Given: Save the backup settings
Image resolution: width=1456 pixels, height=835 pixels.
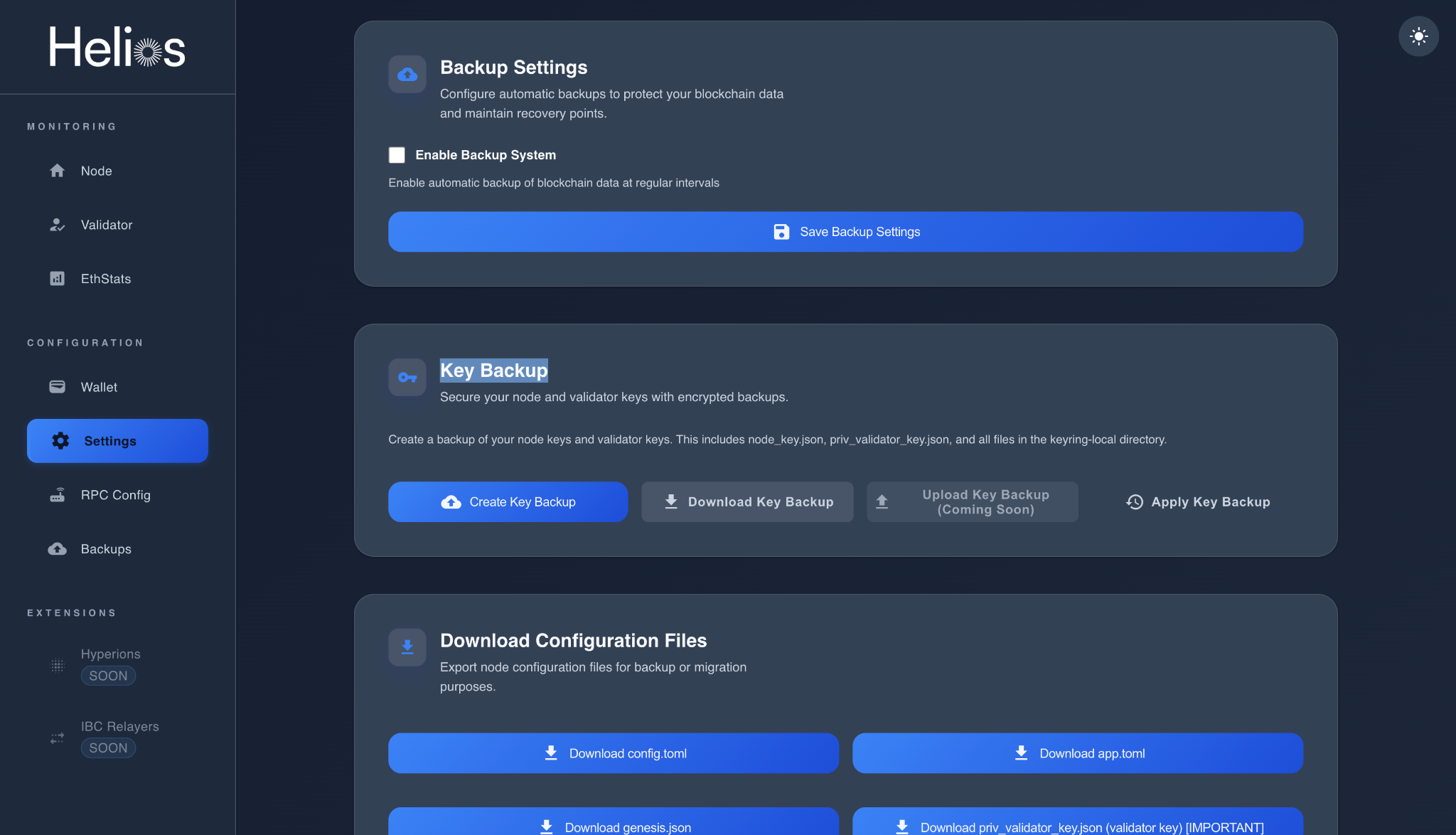Looking at the screenshot, I should 845,231.
